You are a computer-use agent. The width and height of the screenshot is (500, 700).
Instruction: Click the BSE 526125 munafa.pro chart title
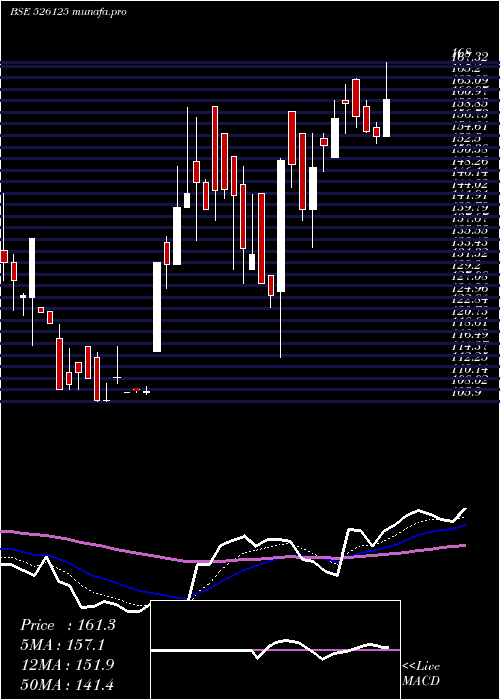click(68, 12)
